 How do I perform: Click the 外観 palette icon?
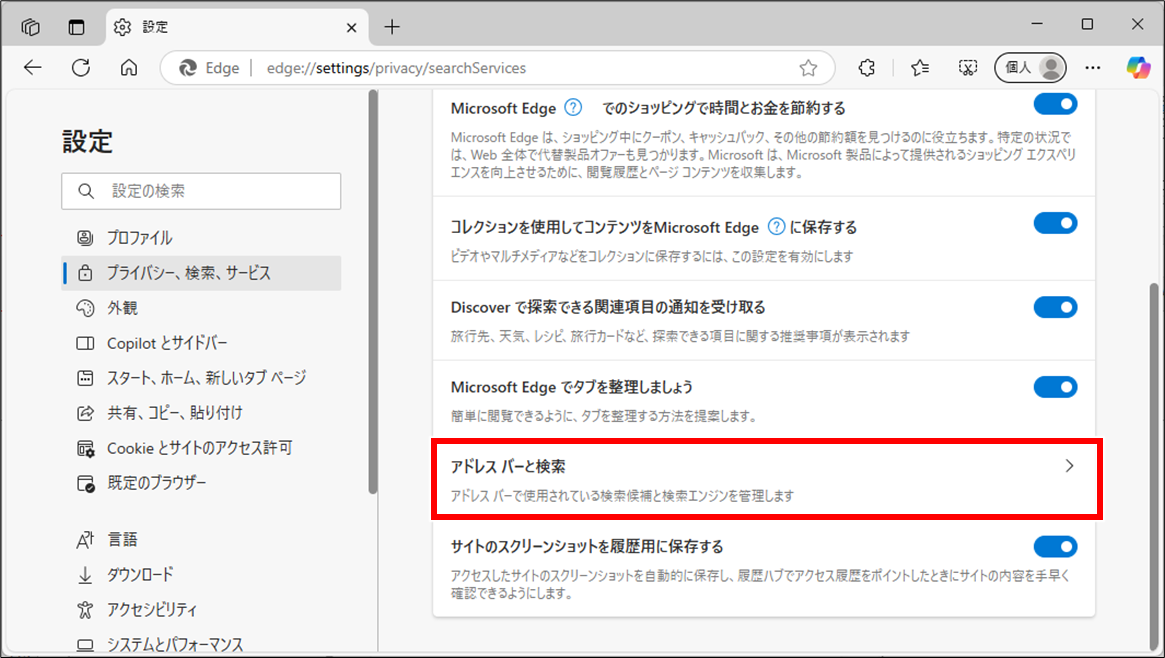[x=85, y=308]
